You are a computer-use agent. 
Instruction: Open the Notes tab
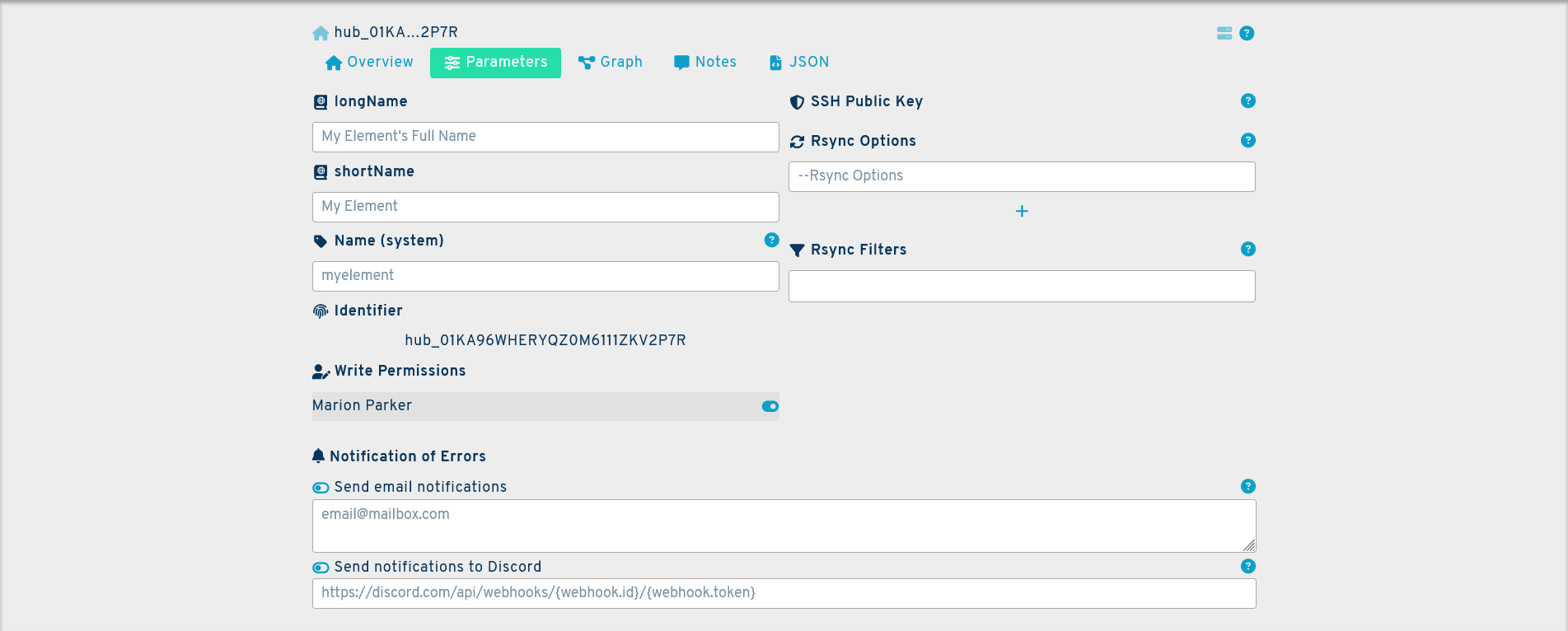point(705,63)
